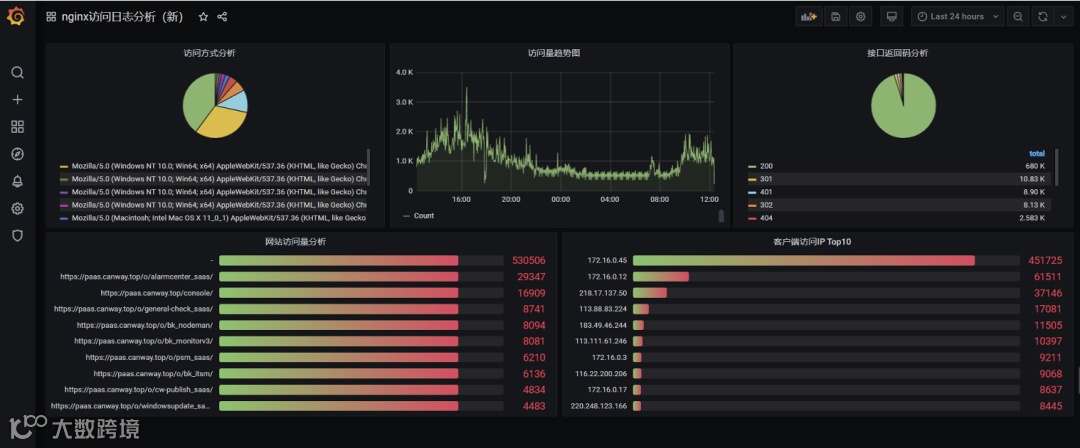Click the green swatch beside 200
Screen dimensions: 1080x448
[x=752, y=166]
